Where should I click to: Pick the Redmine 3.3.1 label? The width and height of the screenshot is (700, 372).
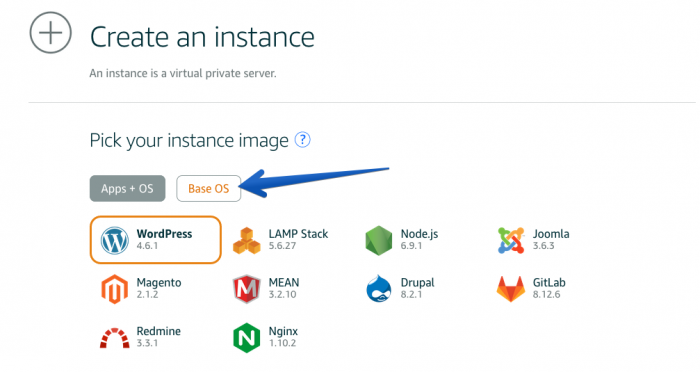pos(158,337)
